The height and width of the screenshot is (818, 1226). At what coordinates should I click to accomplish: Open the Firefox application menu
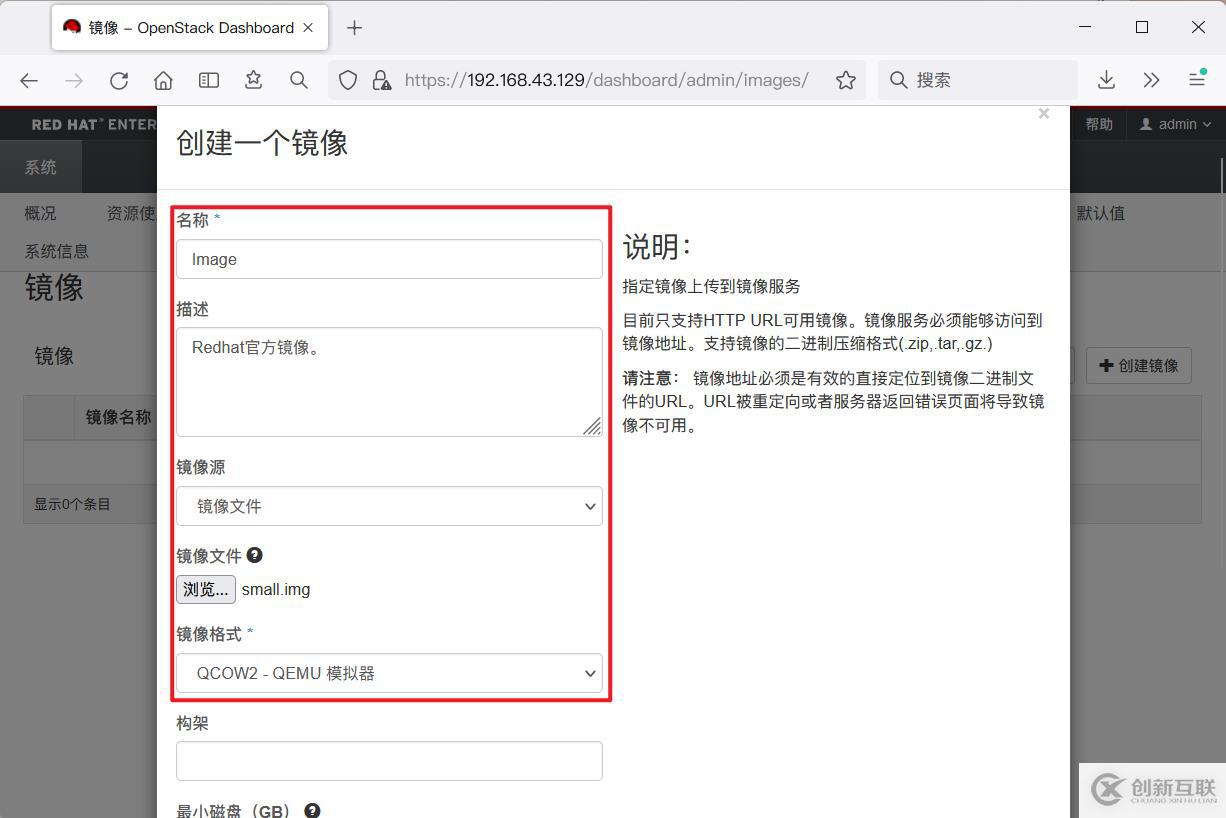pyautogui.click(x=1197, y=80)
